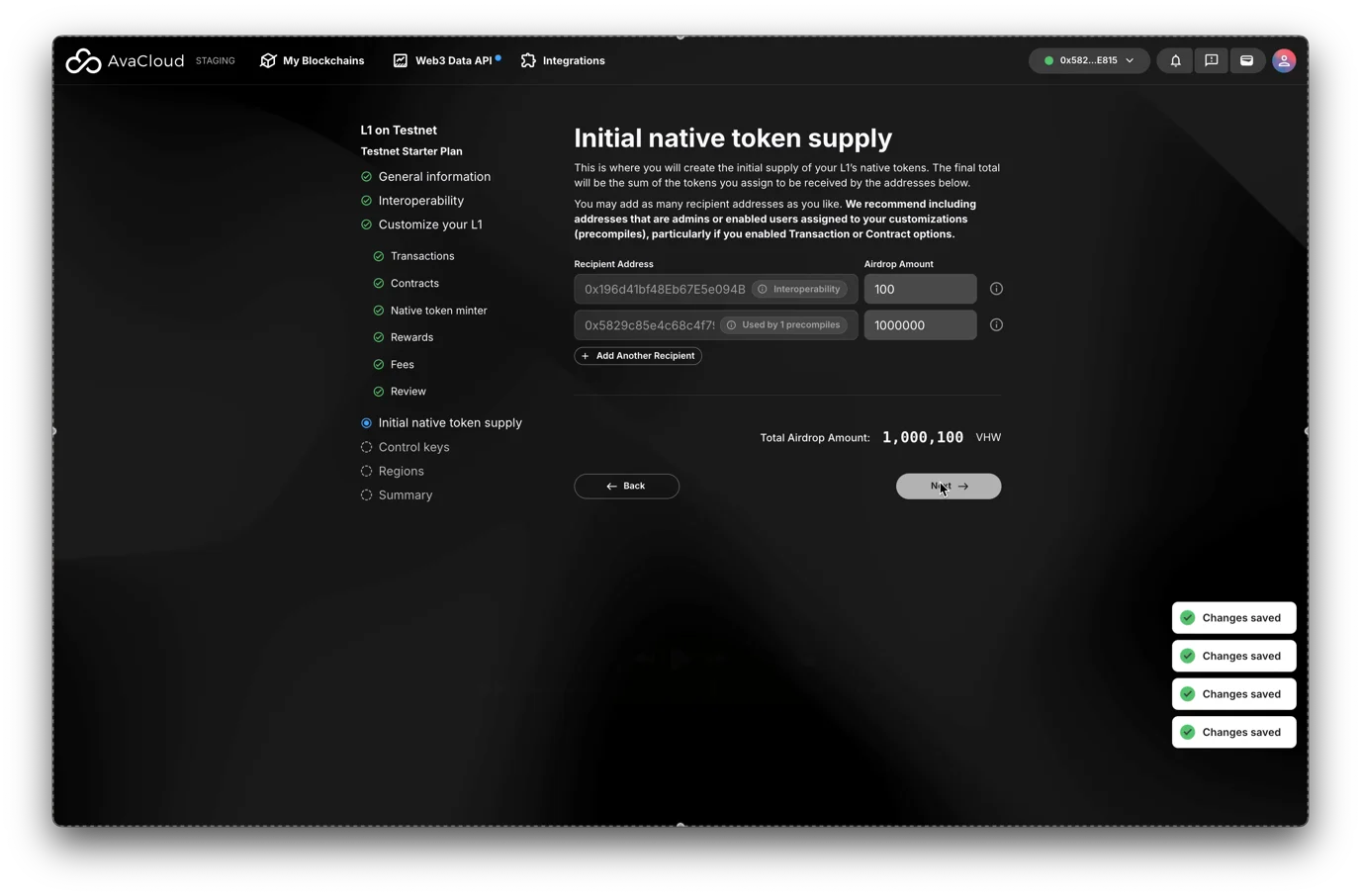1361x896 pixels.
Task: Click the Testnet Starter Plan label
Action: pos(411,151)
